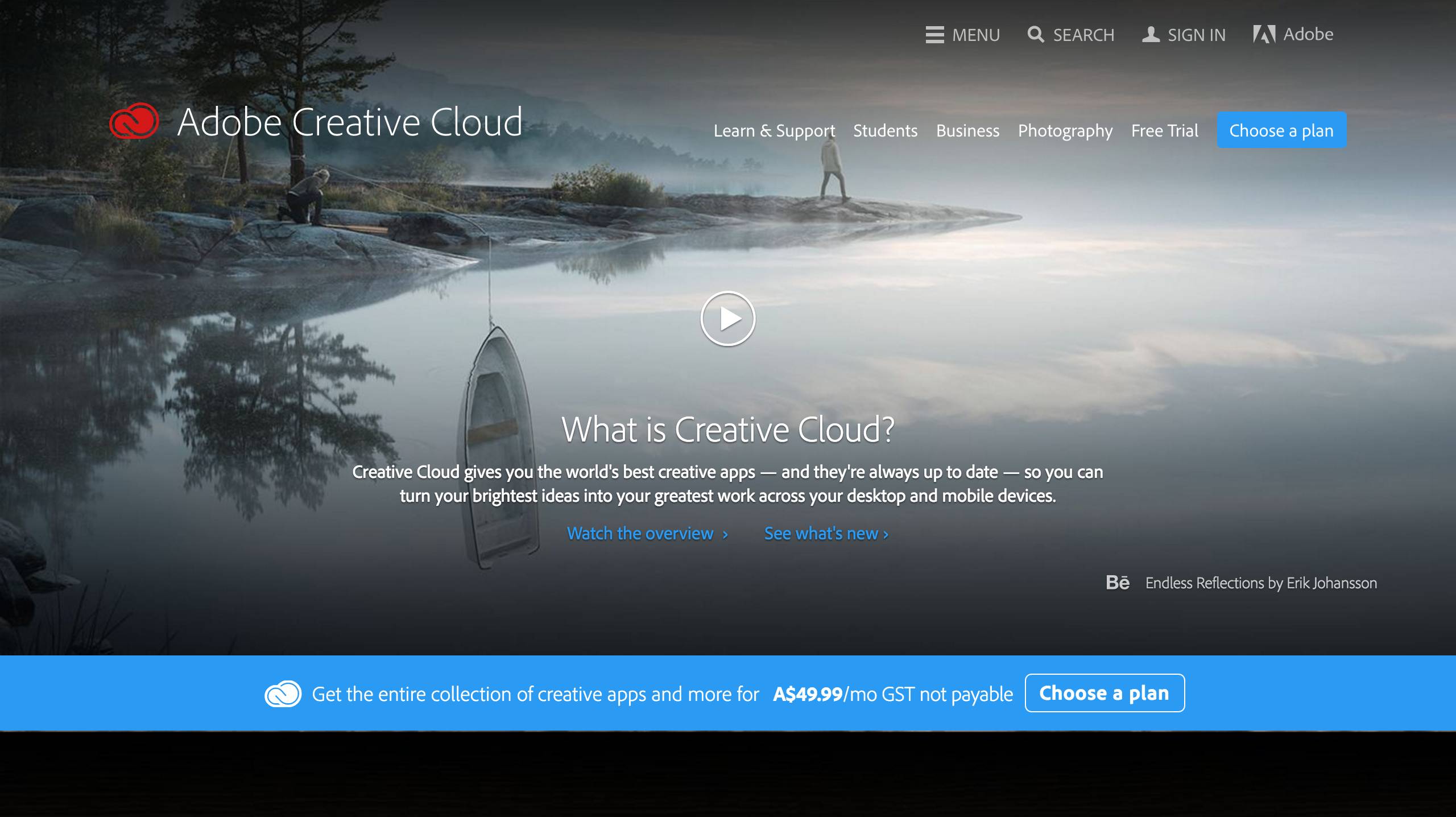Click the Adobe wordmark text
The image size is (1456, 817).
1308,34
